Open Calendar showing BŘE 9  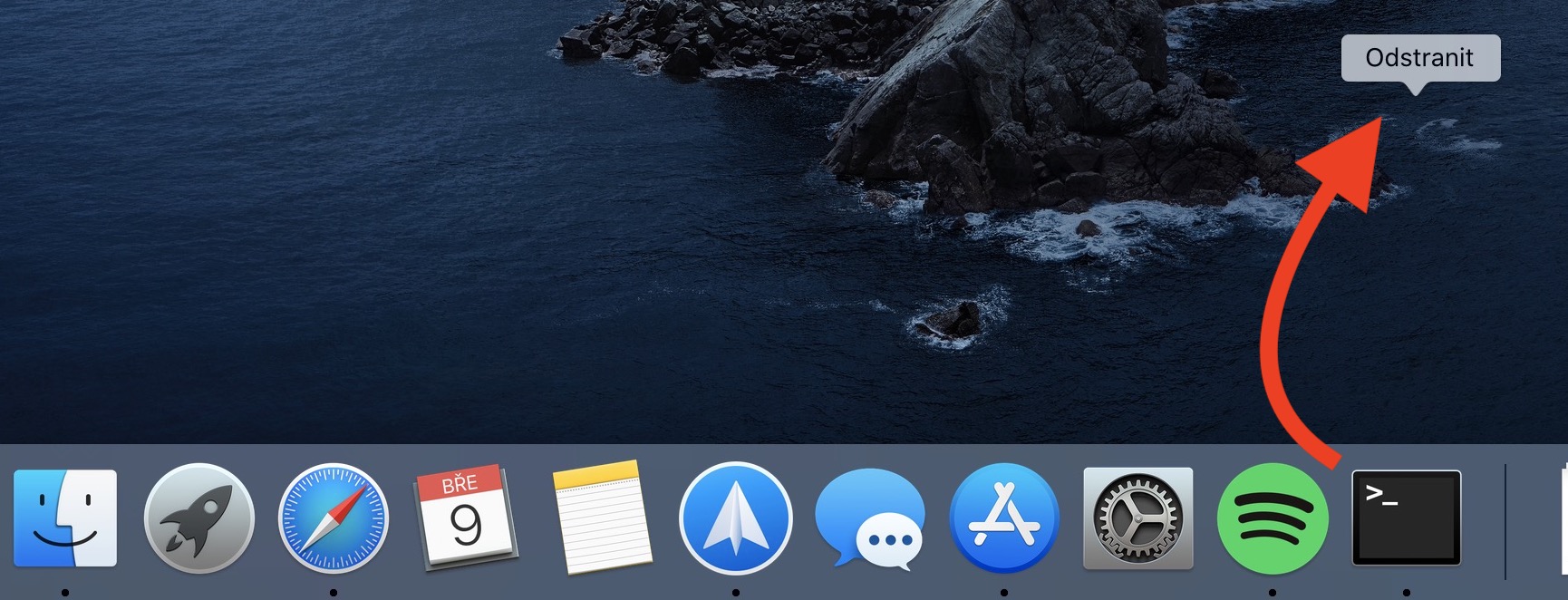coord(466,517)
